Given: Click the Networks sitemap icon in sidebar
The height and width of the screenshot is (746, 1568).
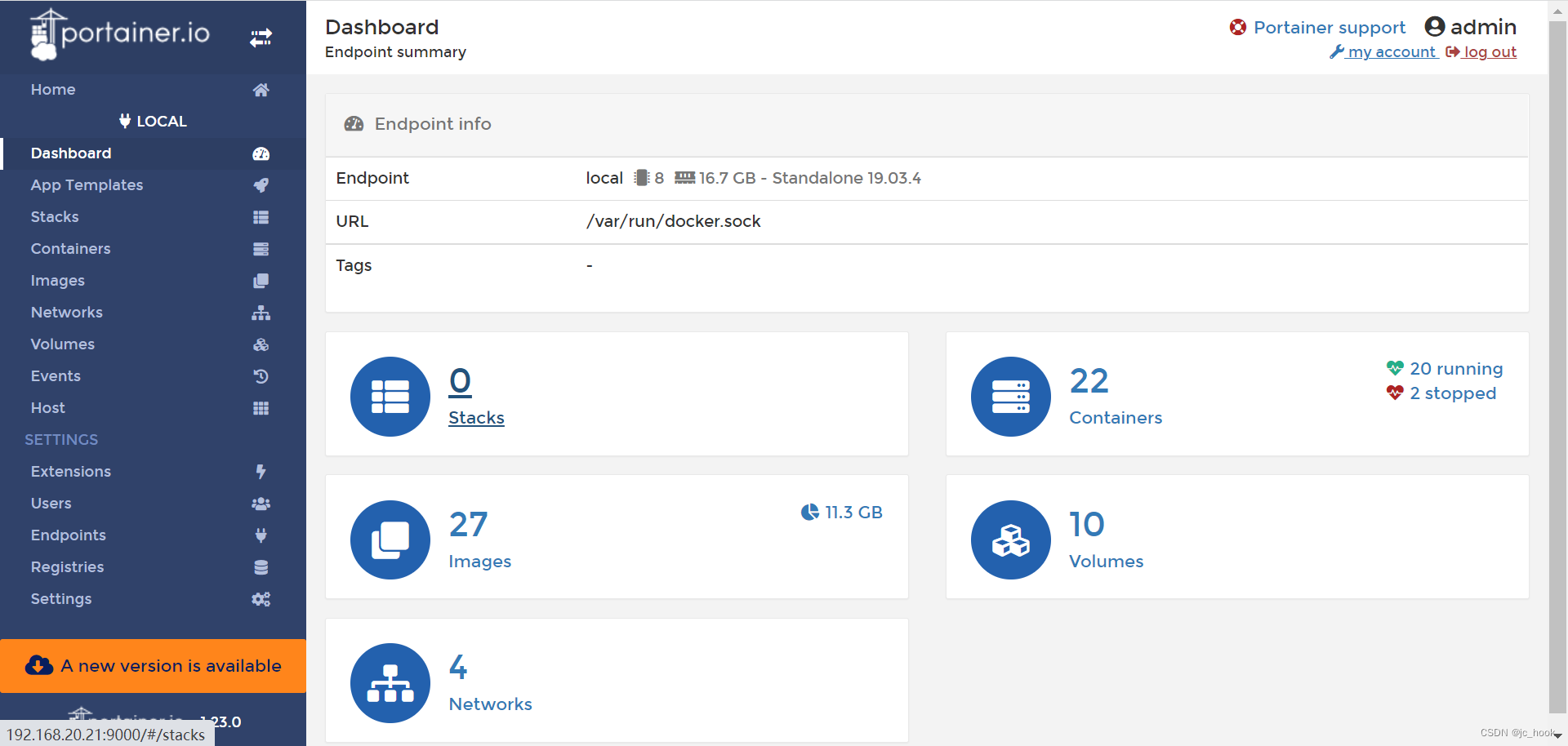Looking at the screenshot, I should [261, 313].
